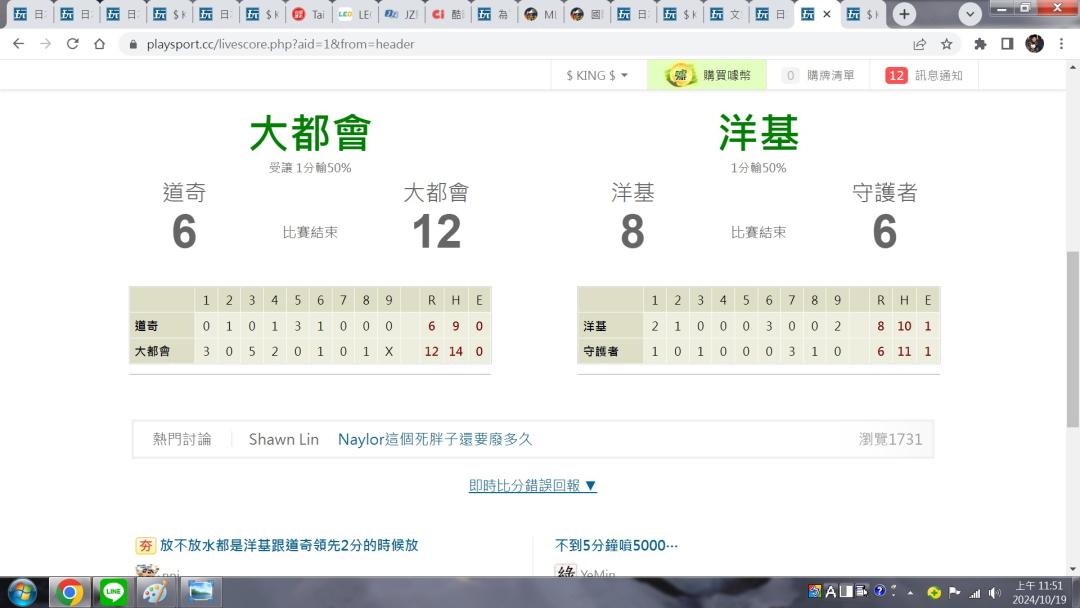Switch to the first browser tab
The height and width of the screenshot is (608, 1080).
tap(29, 14)
